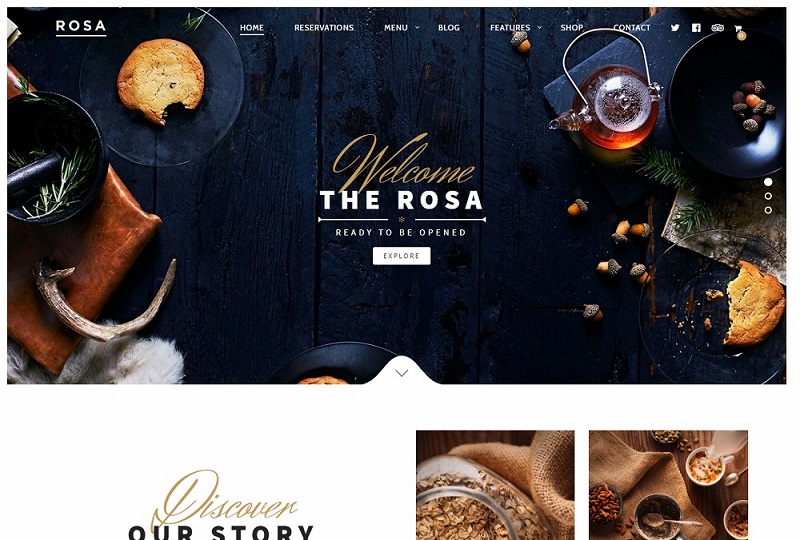Open the Twitter social icon
The width and height of the screenshot is (800, 540).
point(675,28)
